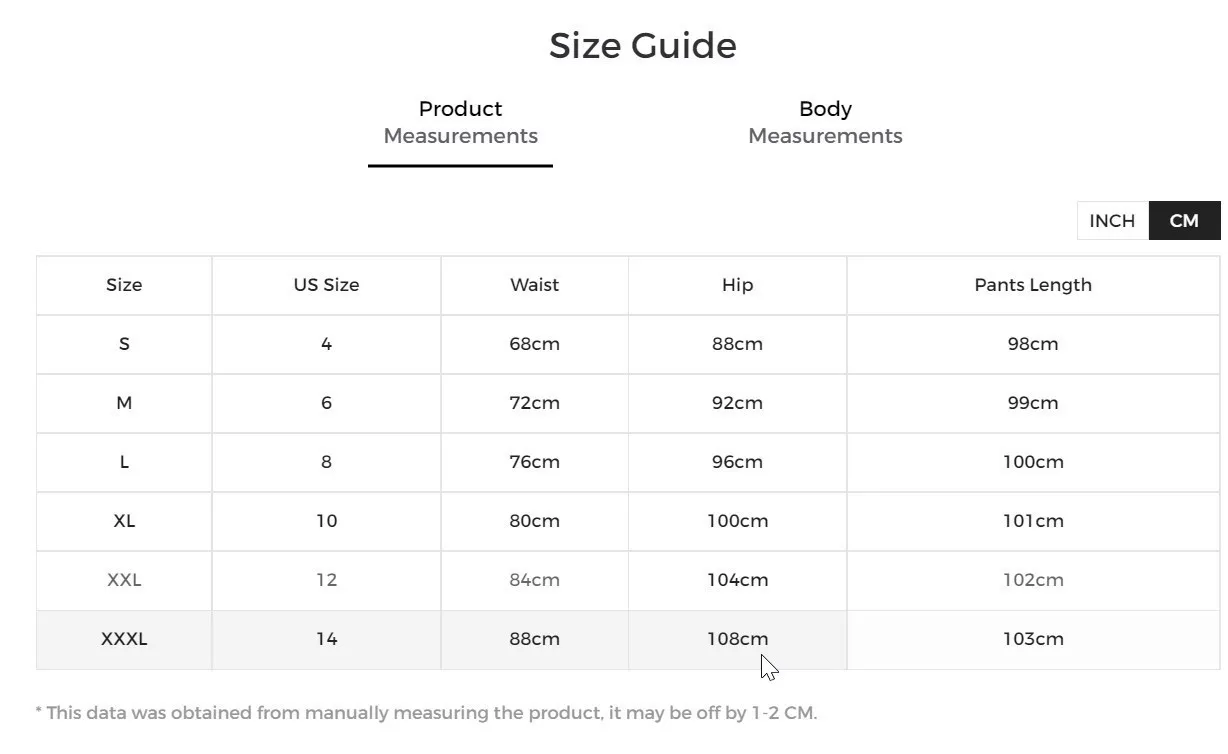Select the S size row label
The height and width of the screenshot is (754, 1228).
coord(124,344)
